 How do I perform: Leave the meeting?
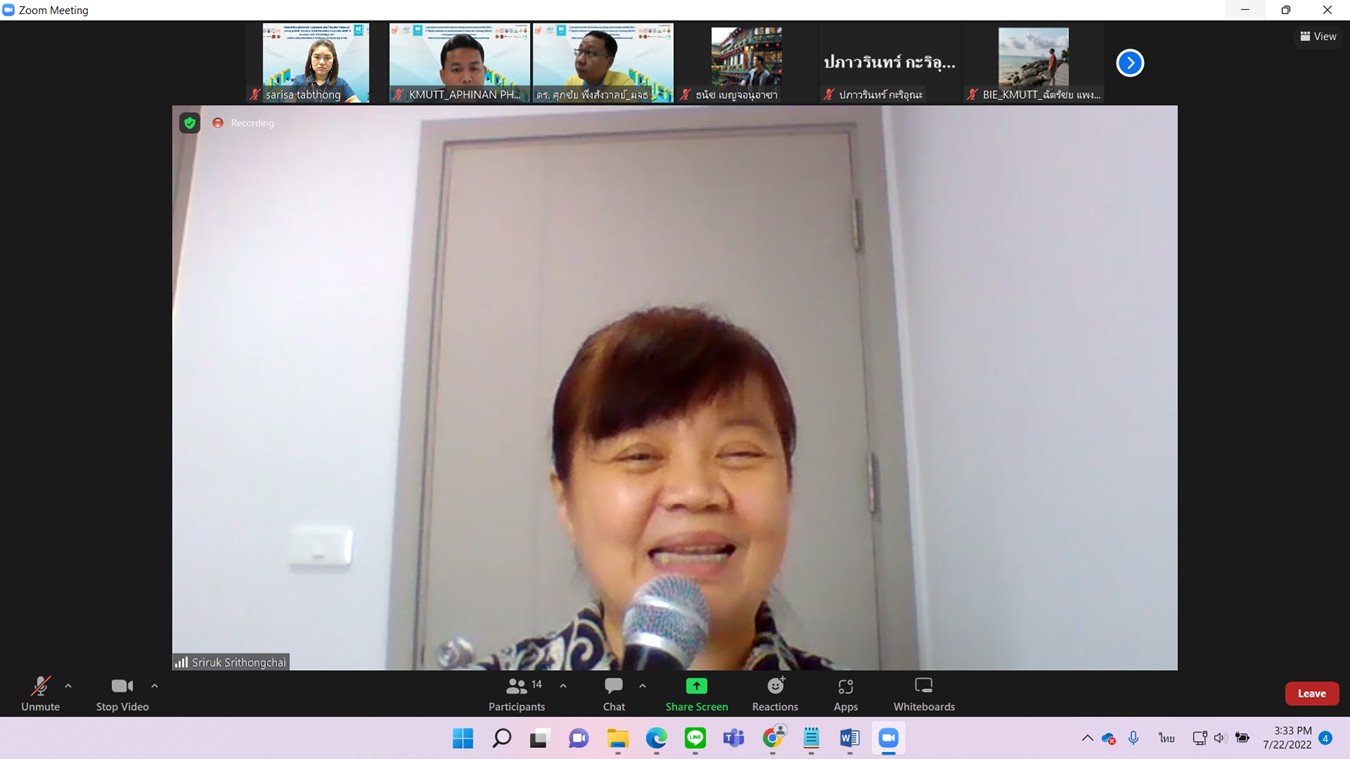(x=1311, y=693)
